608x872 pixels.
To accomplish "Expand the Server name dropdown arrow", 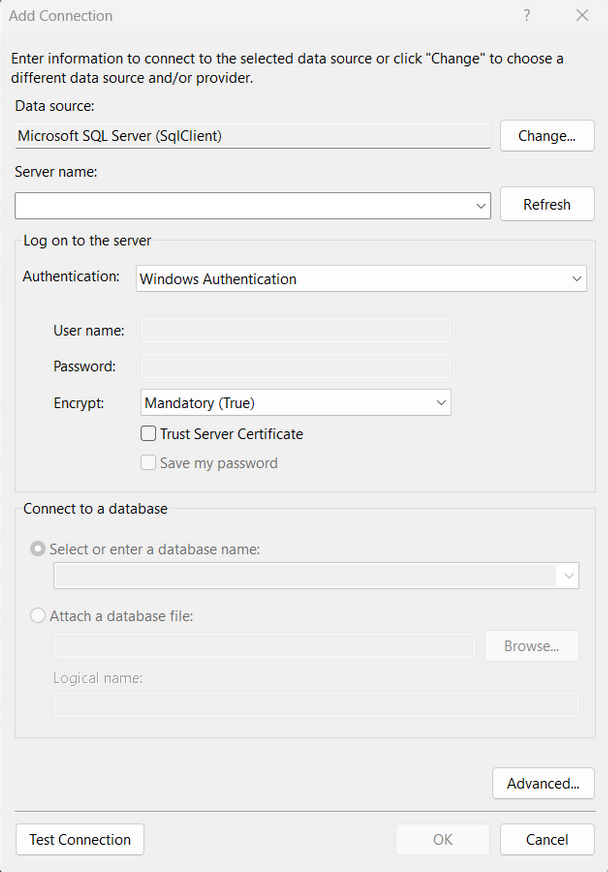I will (x=481, y=205).
